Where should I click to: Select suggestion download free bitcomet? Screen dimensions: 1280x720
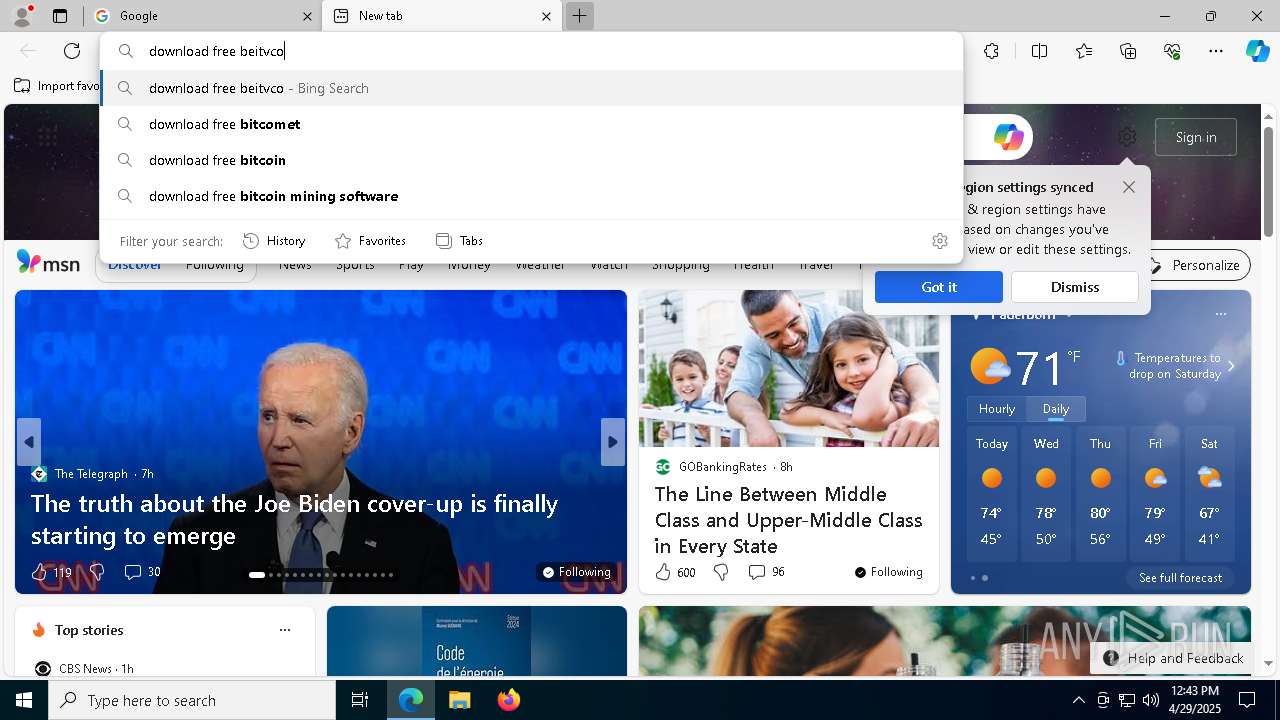pos(531,124)
